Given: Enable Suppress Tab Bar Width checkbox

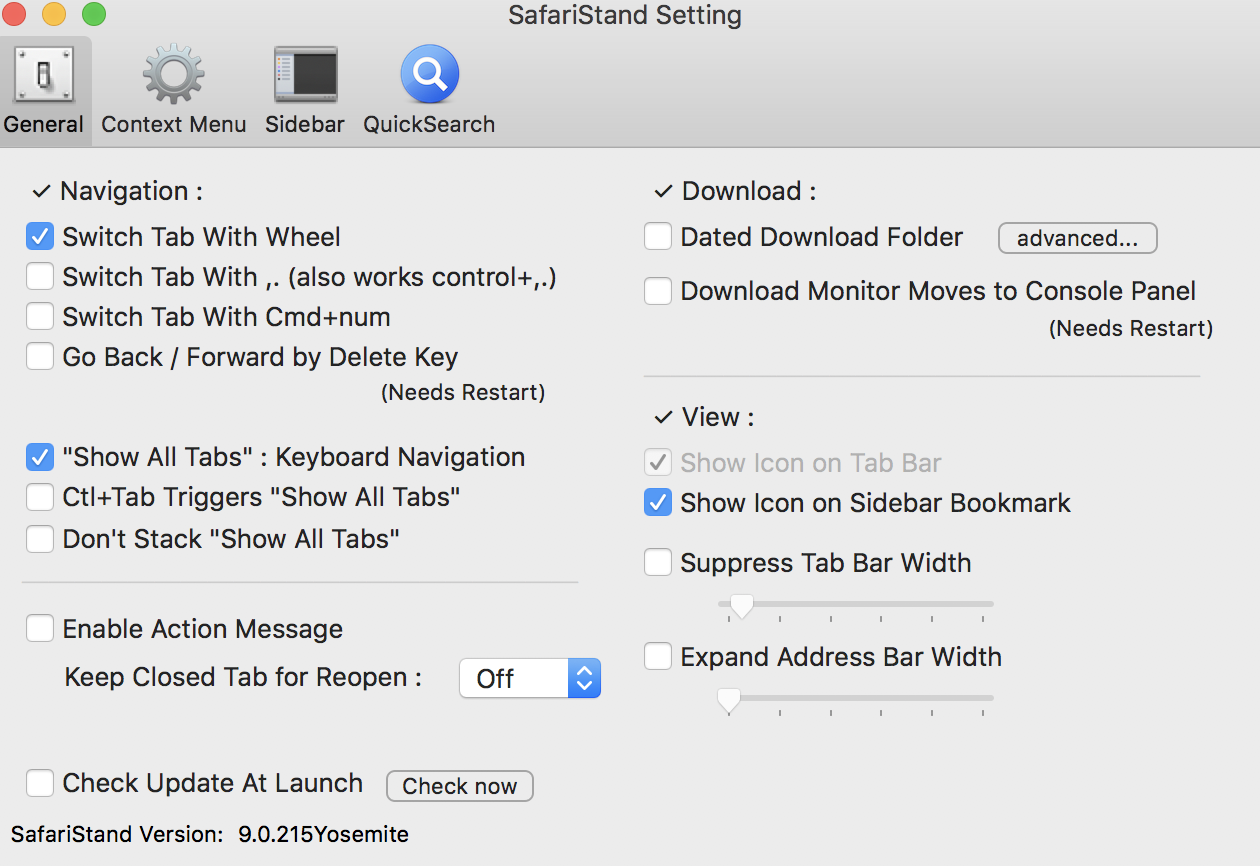Looking at the screenshot, I should coord(658,563).
